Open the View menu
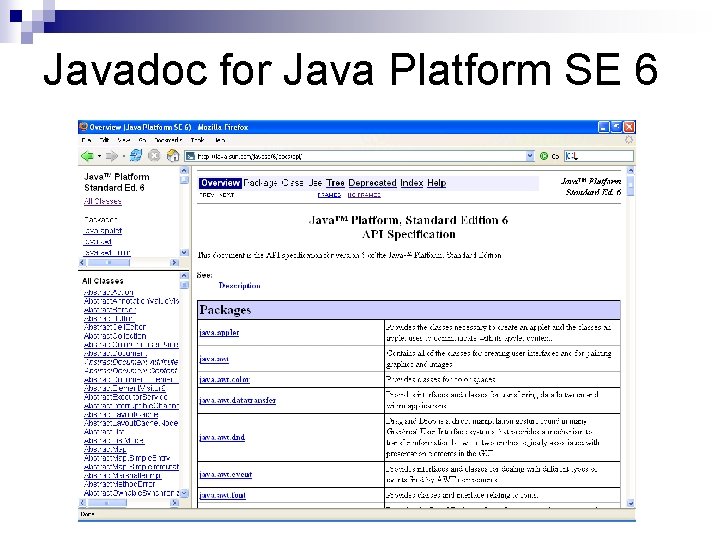The height and width of the screenshot is (540, 720). point(124,140)
